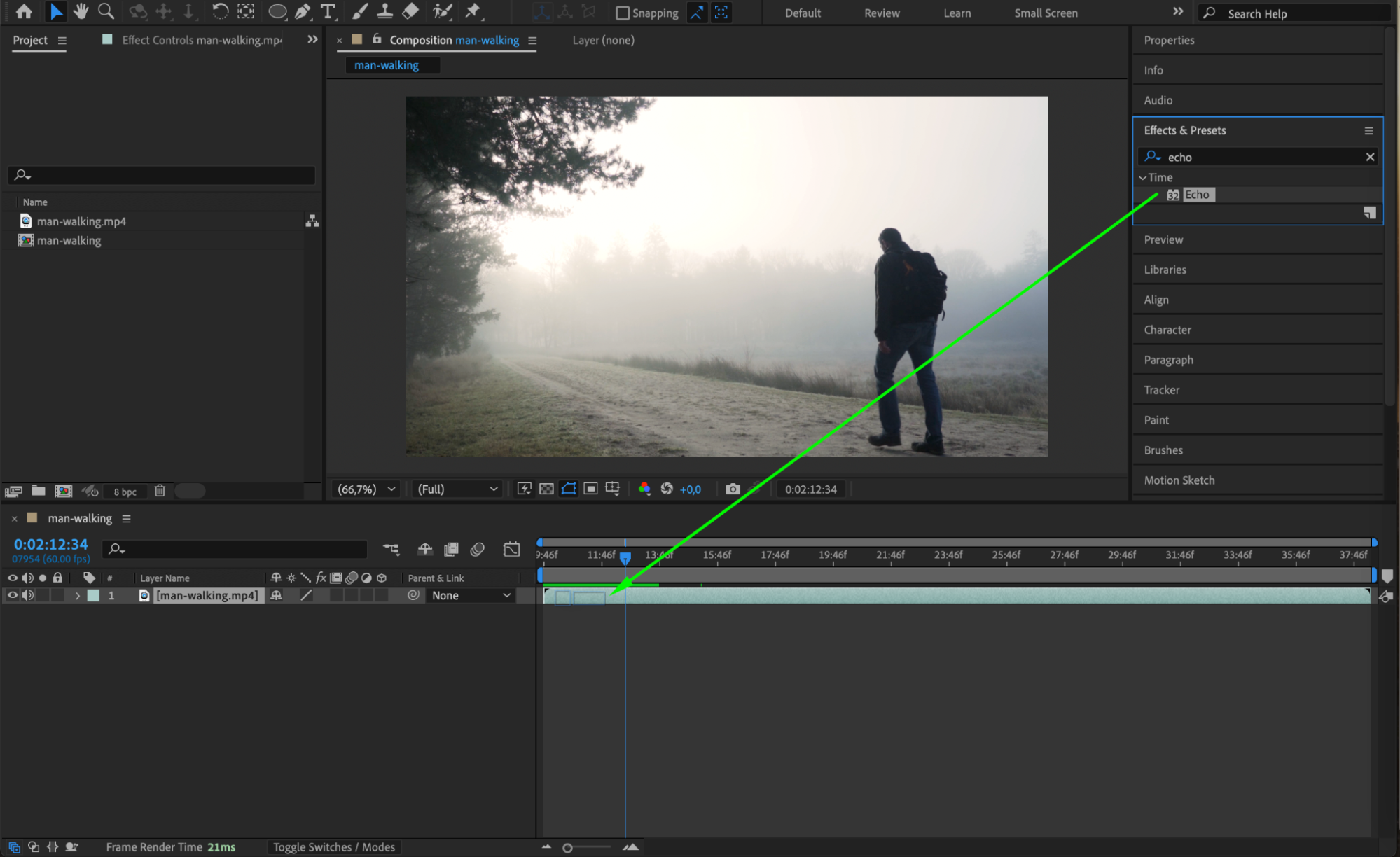Viewport: 1400px width, 857px height.
Task: Open the Full resolution dropdown
Action: tap(457, 489)
